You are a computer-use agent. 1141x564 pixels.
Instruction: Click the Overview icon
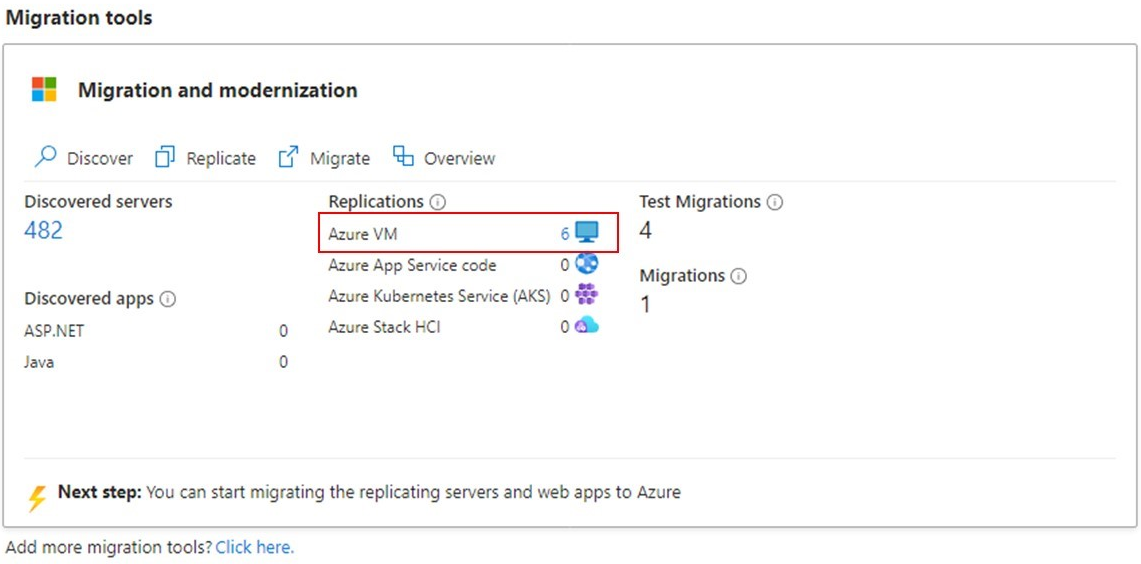click(403, 156)
